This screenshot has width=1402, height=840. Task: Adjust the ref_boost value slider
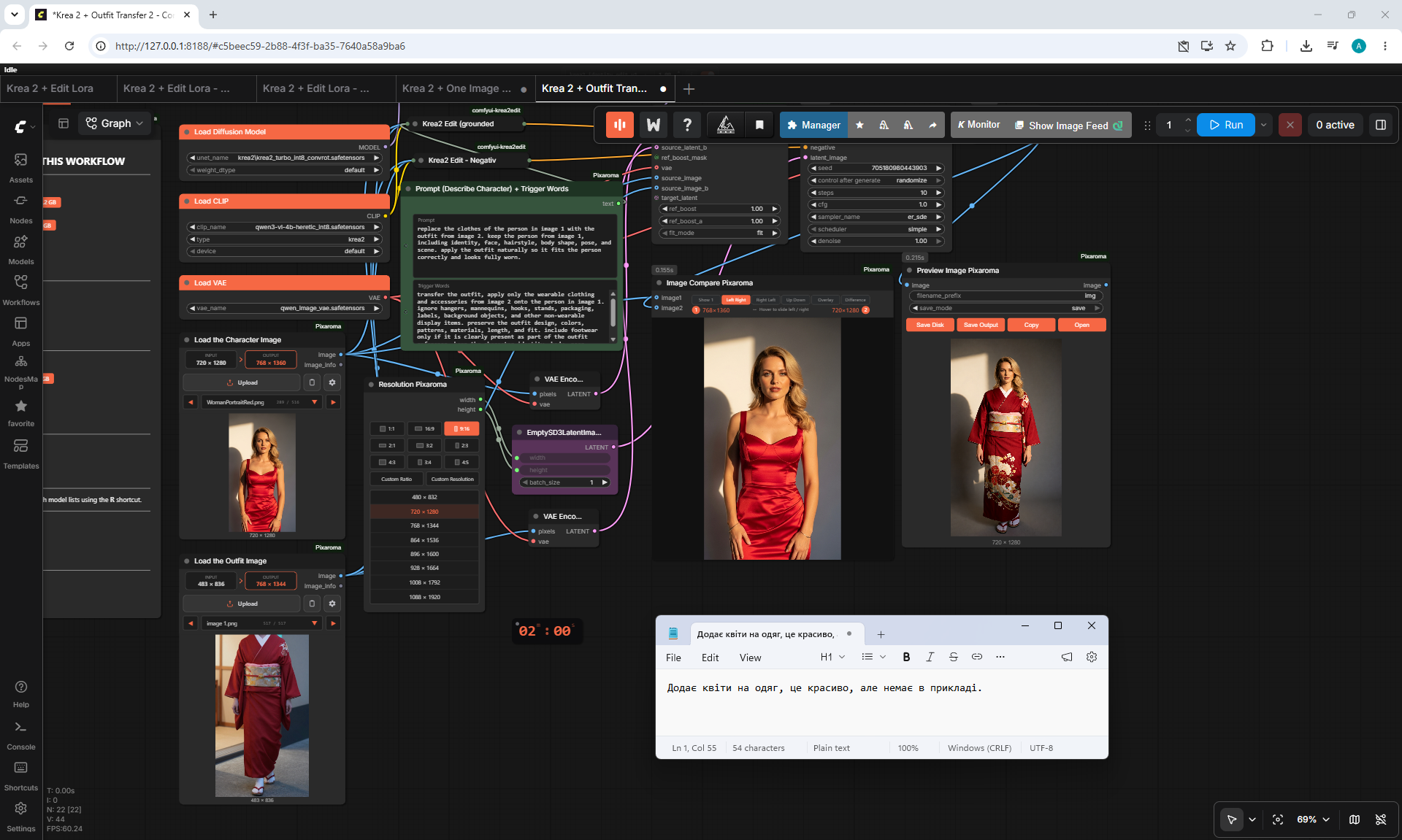(x=719, y=209)
